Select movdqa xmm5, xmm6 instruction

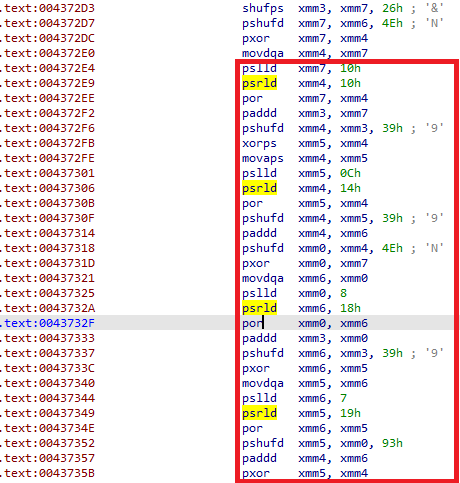305,383
